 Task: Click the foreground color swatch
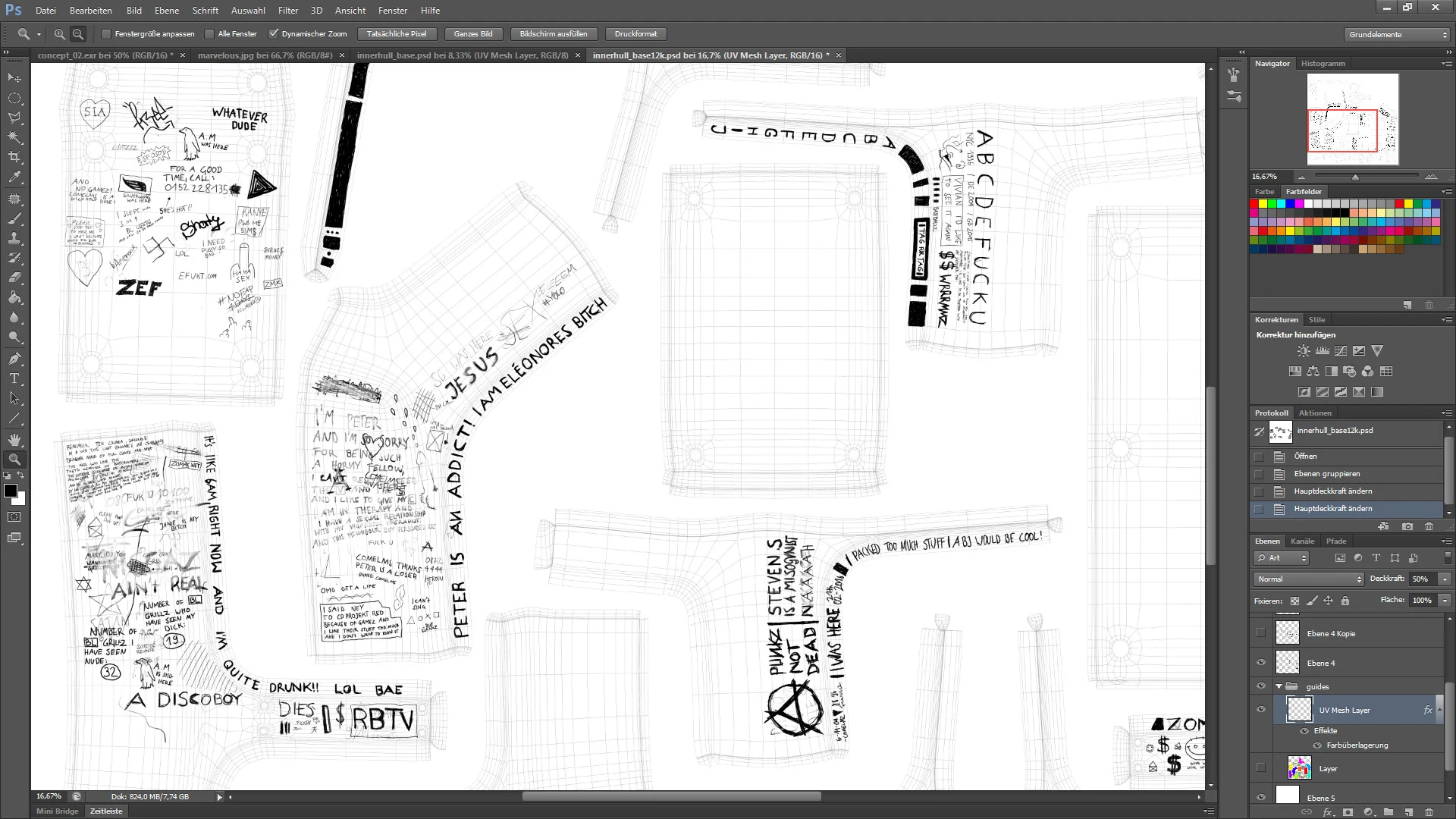(11, 491)
